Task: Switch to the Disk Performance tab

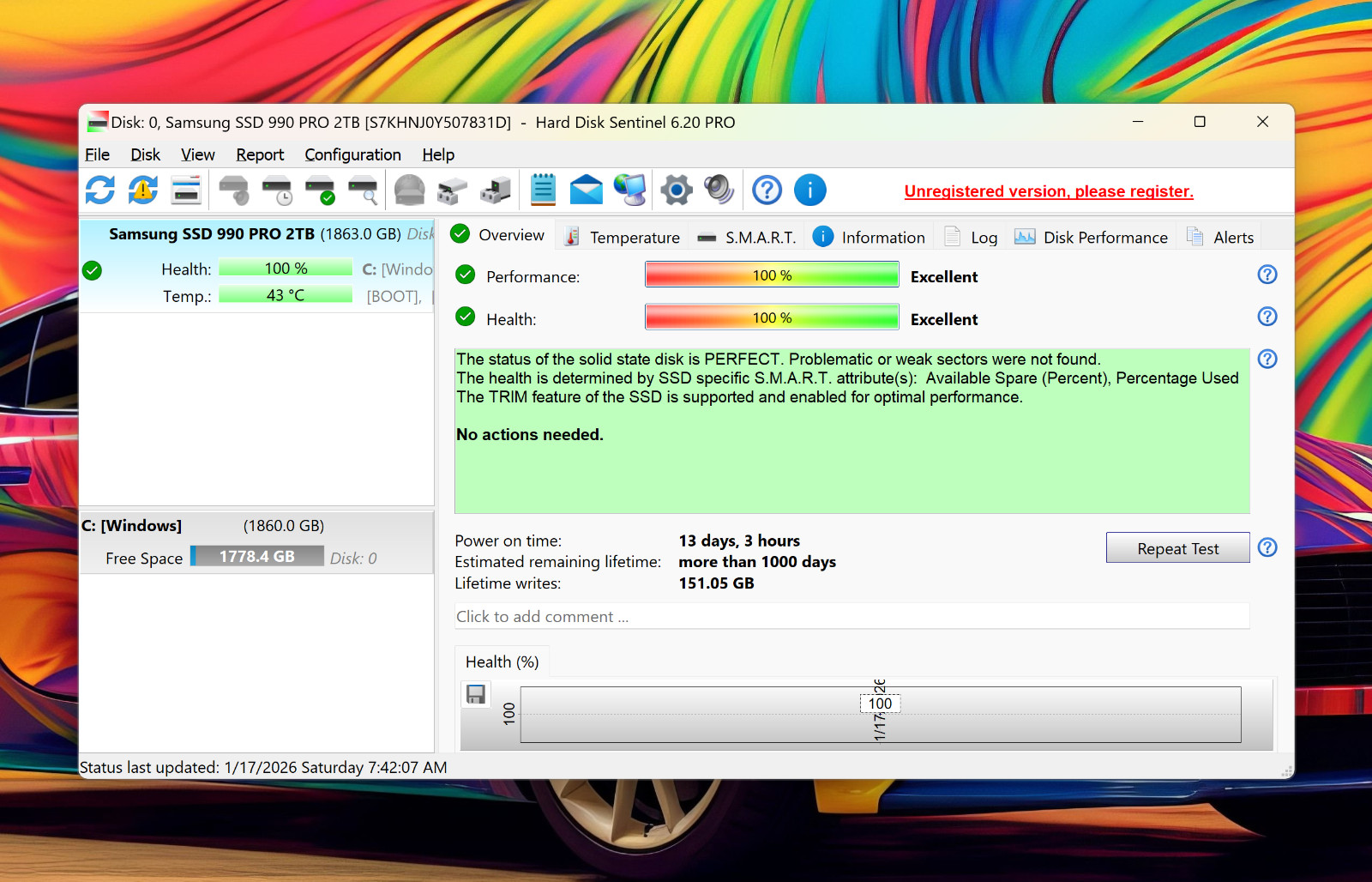Action: click(1091, 237)
